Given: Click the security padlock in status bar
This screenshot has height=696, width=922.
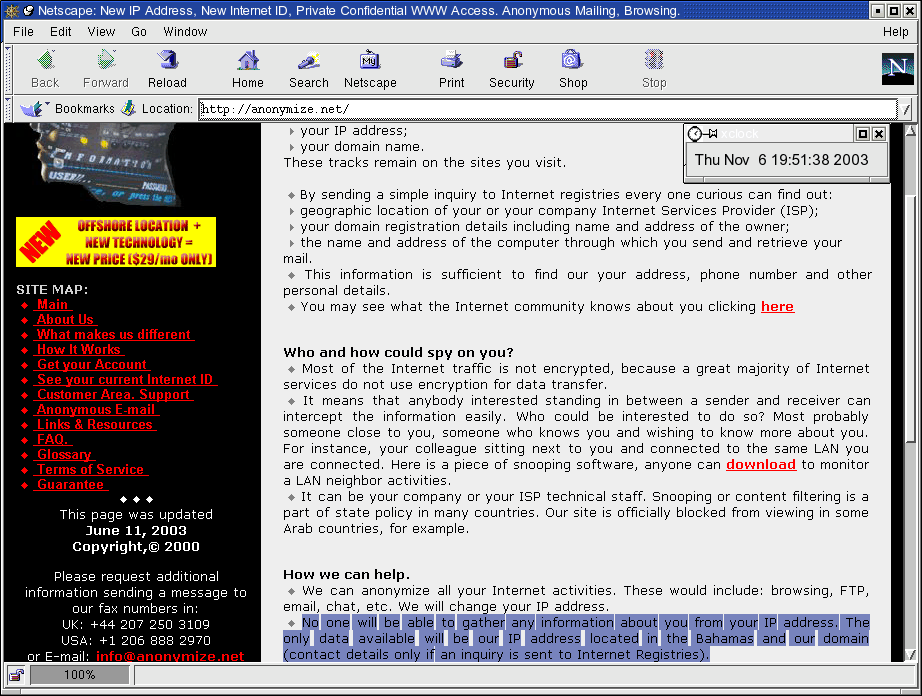Looking at the screenshot, I should point(16,675).
